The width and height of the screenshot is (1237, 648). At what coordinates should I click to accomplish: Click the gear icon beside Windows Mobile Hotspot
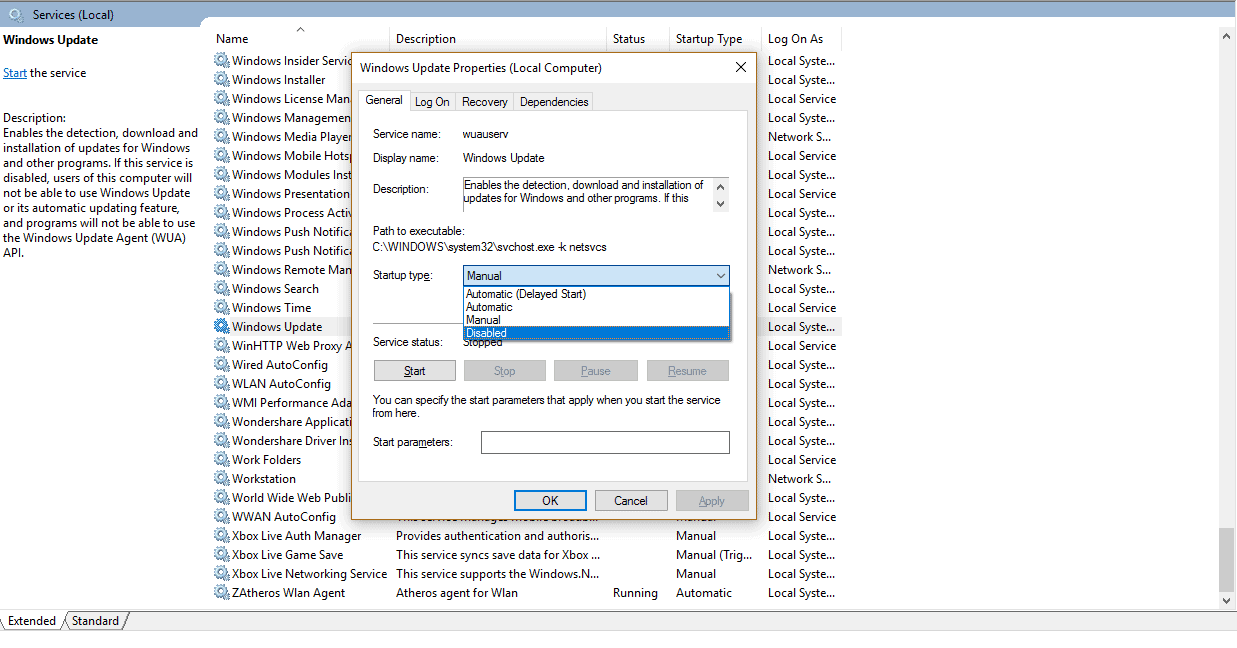[221, 155]
